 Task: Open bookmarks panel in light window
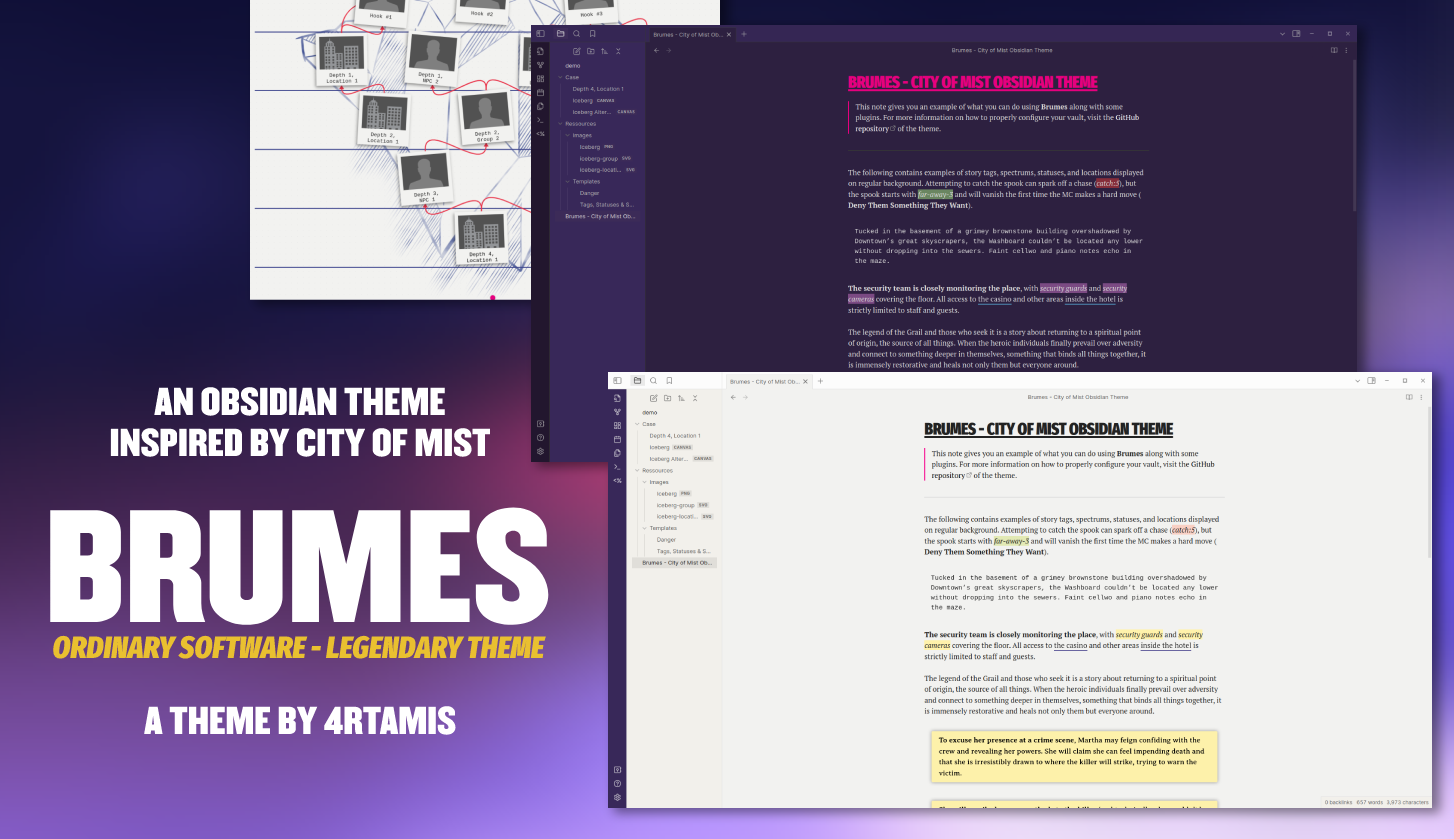pyautogui.click(x=669, y=381)
